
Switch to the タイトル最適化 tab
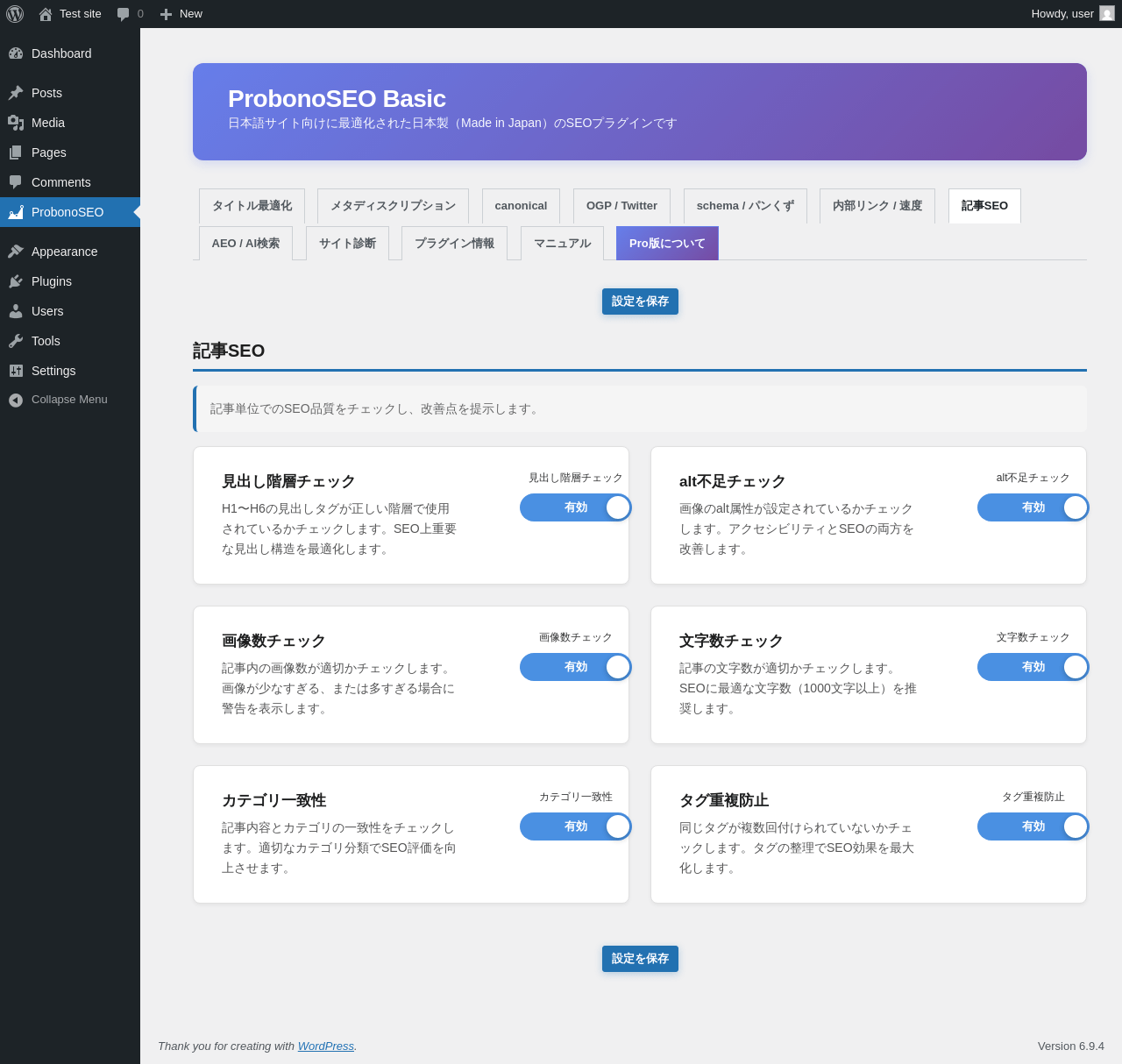tap(252, 206)
